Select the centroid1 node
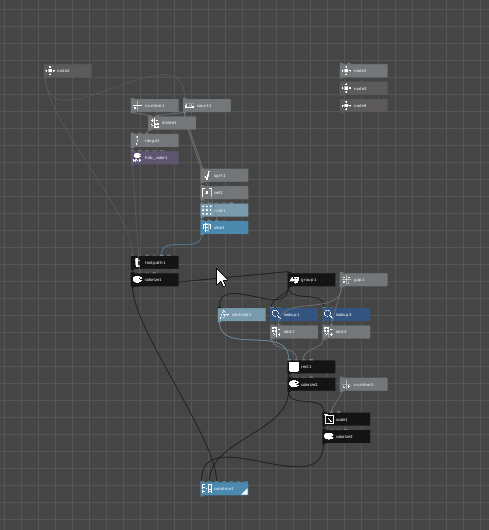This screenshot has width=489, height=530. click(242, 315)
